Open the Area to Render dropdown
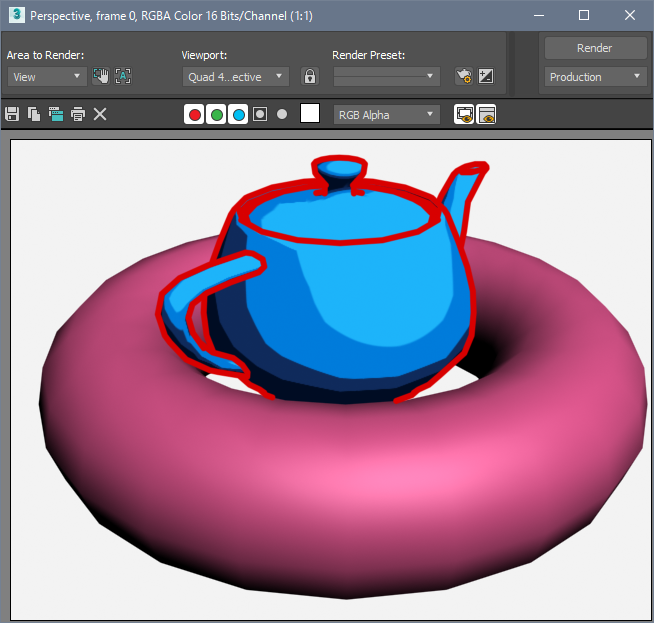Viewport: 654px width, 623px height. (x=47, y=76)
